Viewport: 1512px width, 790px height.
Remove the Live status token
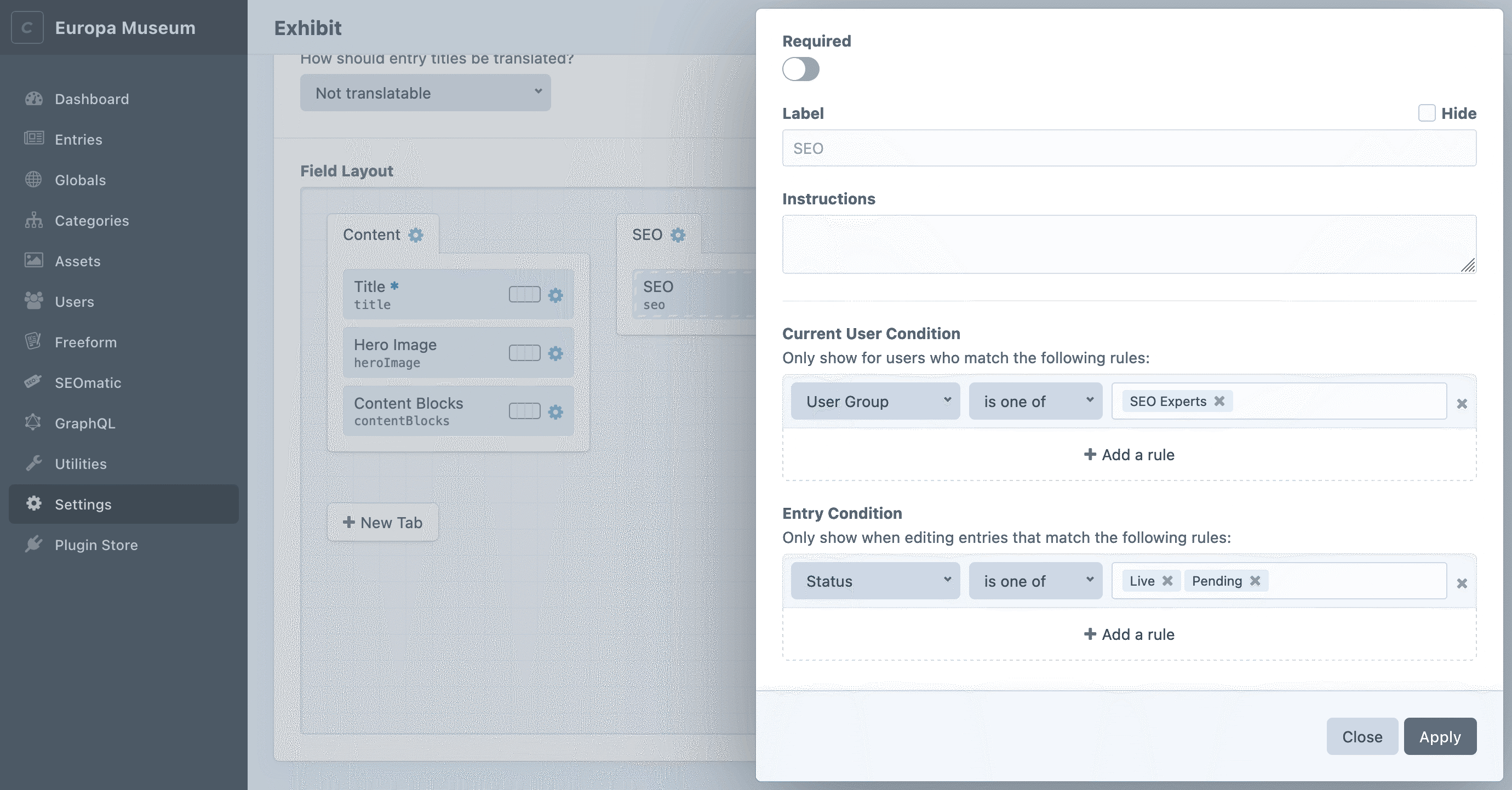pos(1168,581)
